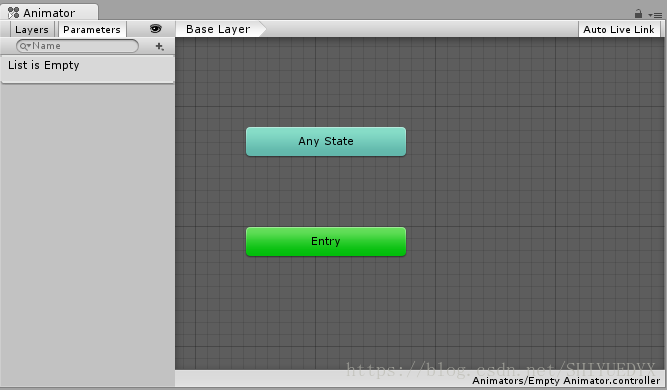667x390 pixels.
Task: Select the Animator window tab
Action: coord(49,13)
